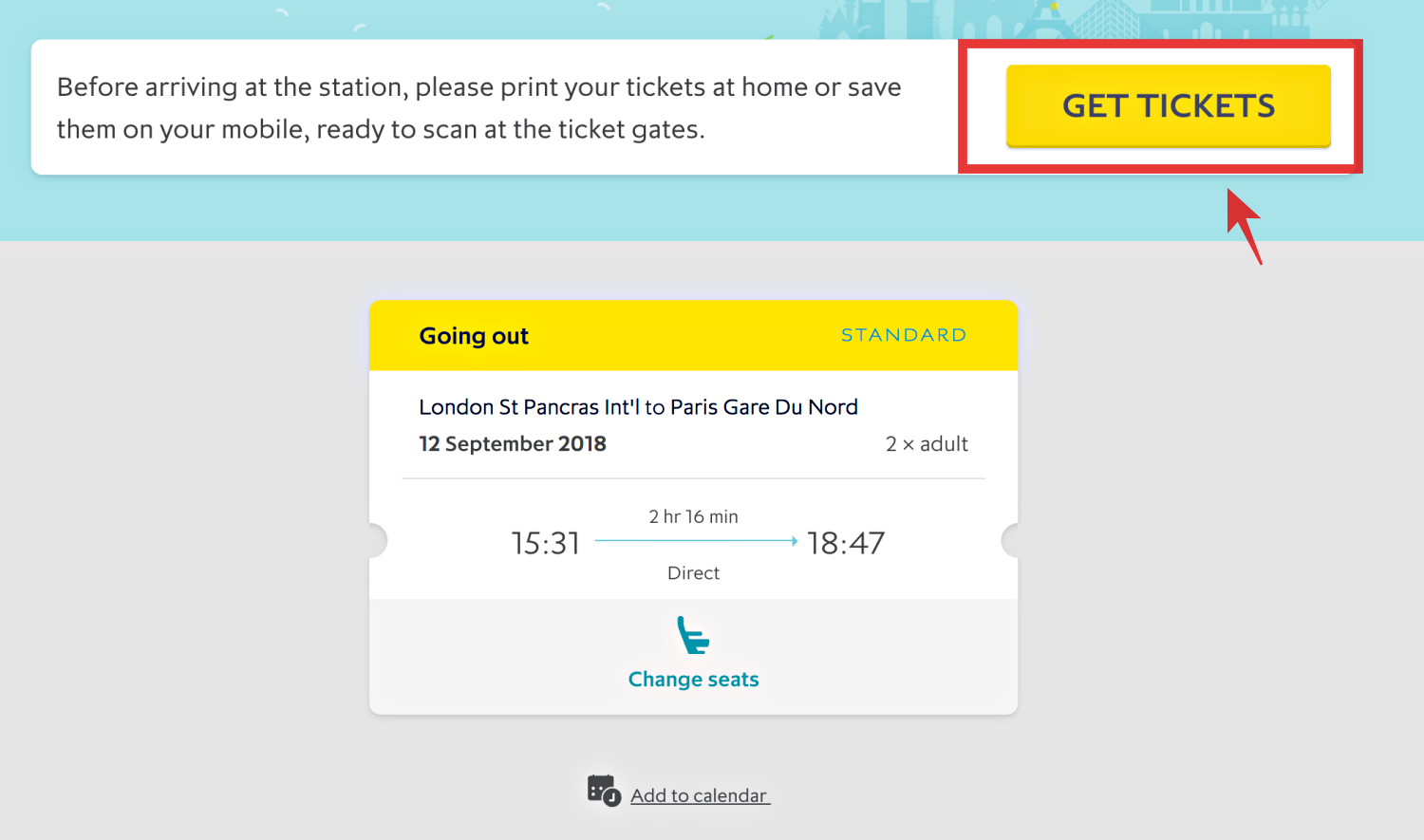Click the red arrow pointer annotation
1424x840 pixels.
tap(1245, 226)
